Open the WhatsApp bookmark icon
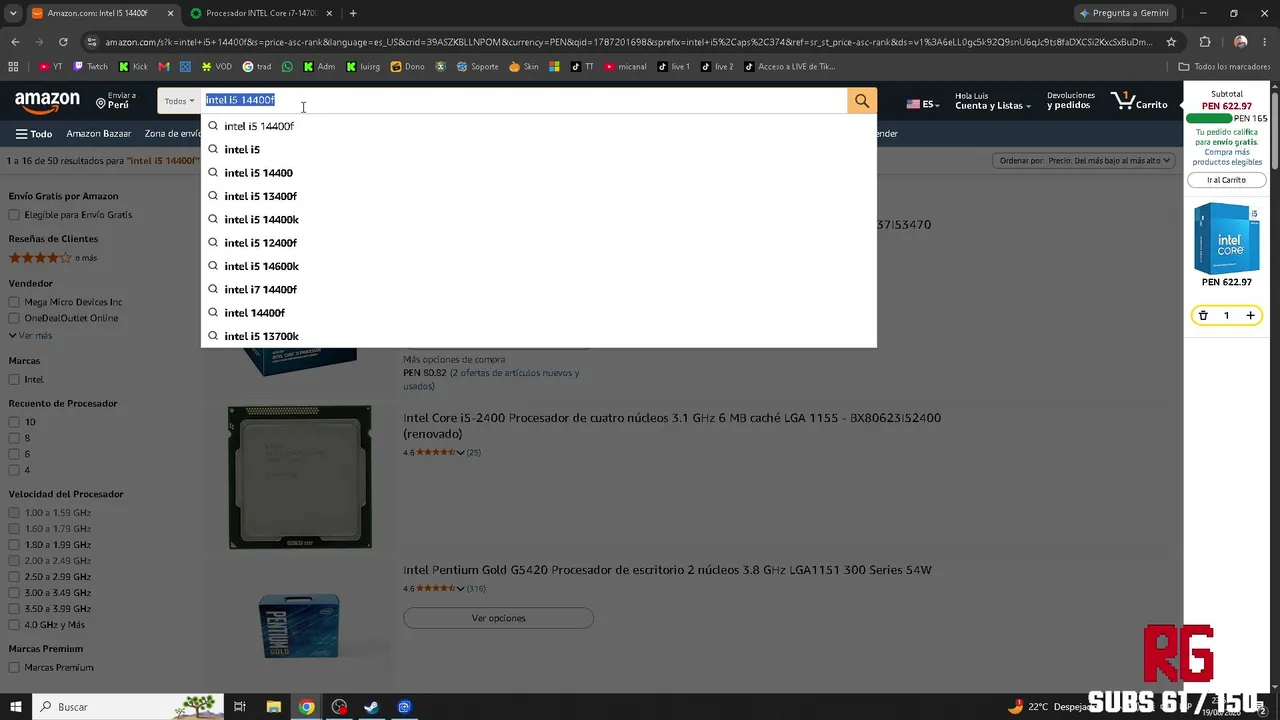 tap(288, 67)
